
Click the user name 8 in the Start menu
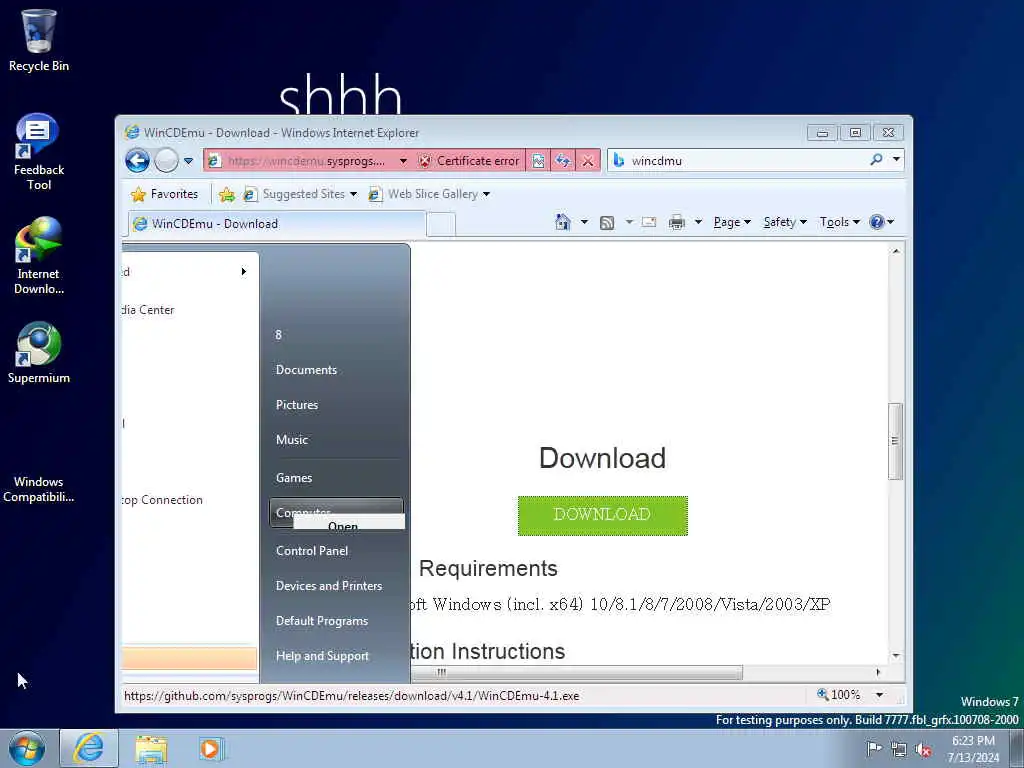point(279,335)
